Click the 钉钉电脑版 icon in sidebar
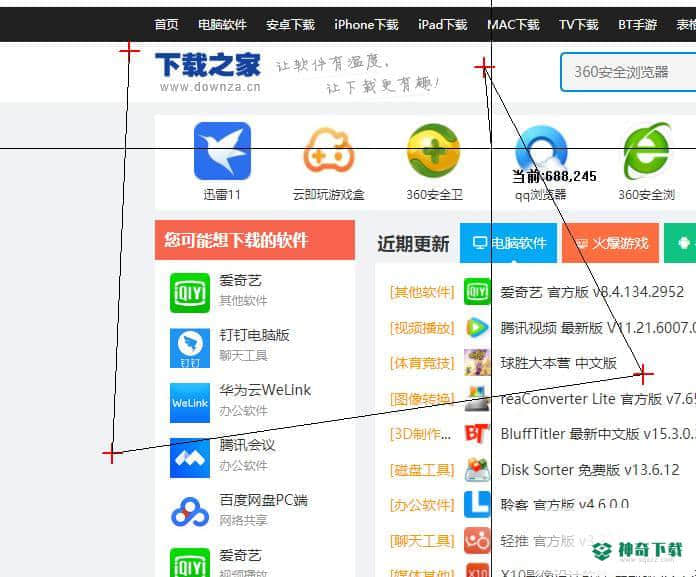 coord(190,348)
